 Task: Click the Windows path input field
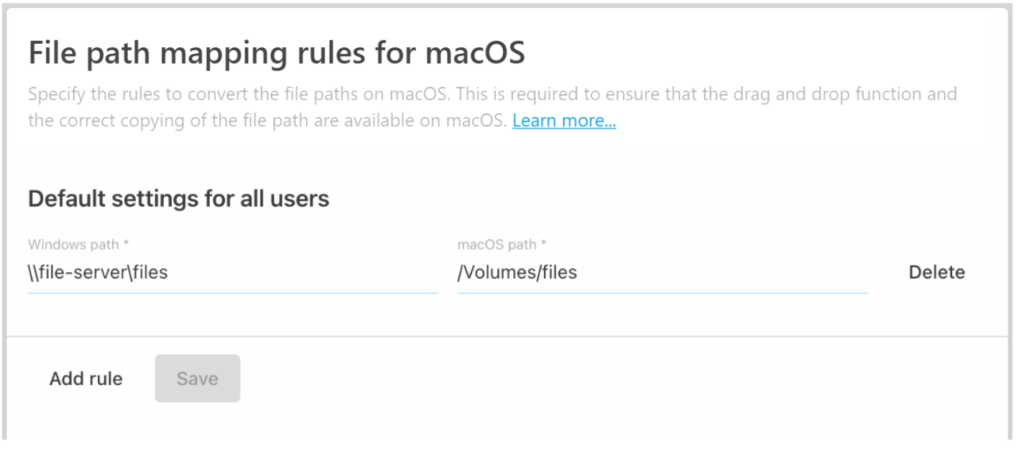(x=232, y=272)
